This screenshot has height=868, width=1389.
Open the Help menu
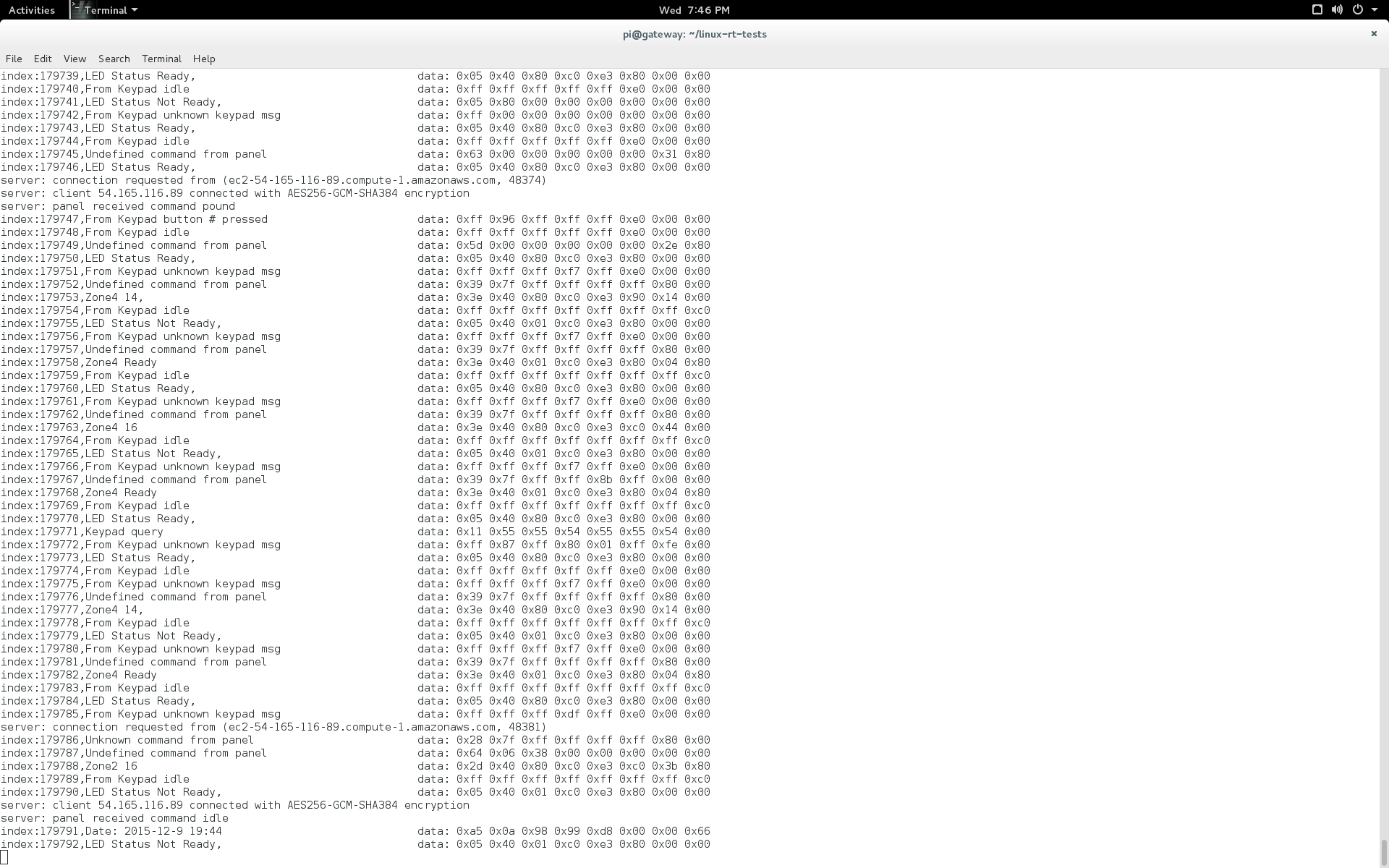point(204,59)
